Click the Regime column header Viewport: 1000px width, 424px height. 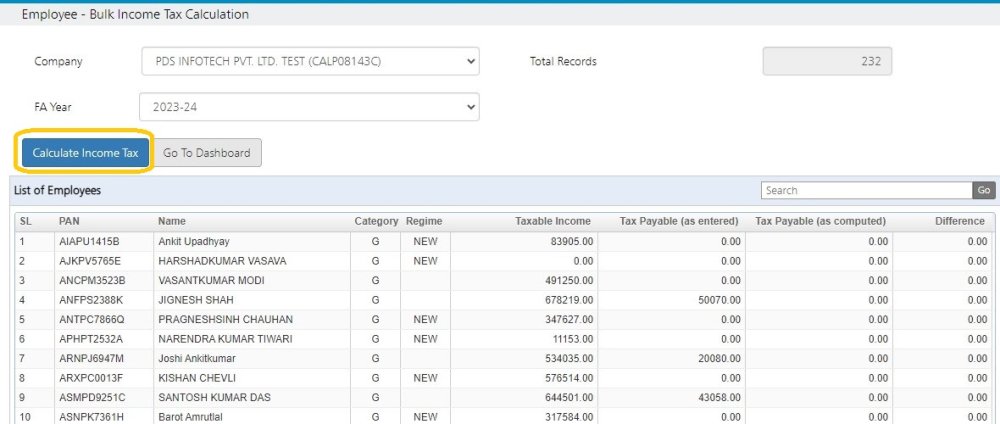(424, 221)
